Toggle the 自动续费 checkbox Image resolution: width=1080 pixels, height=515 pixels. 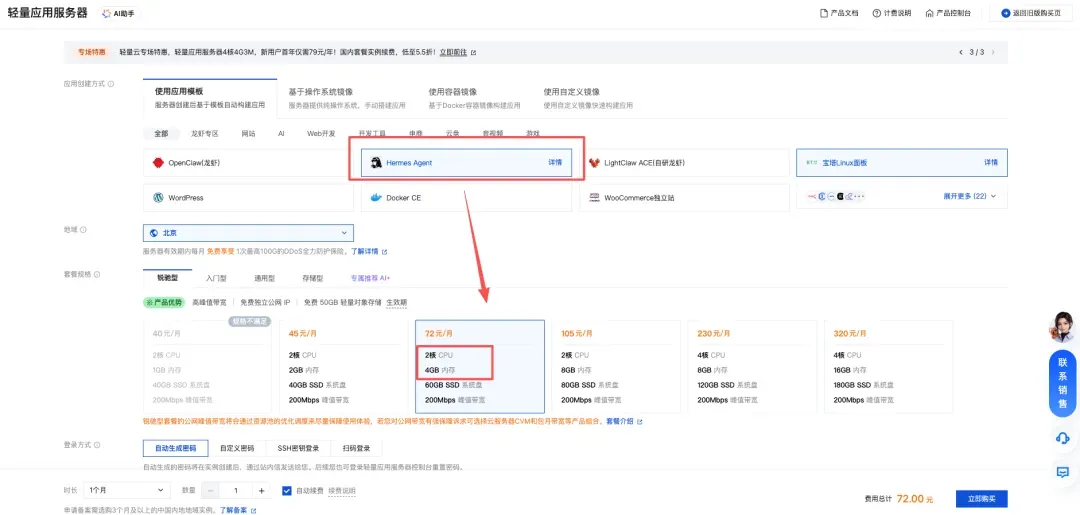click(287, 491)
